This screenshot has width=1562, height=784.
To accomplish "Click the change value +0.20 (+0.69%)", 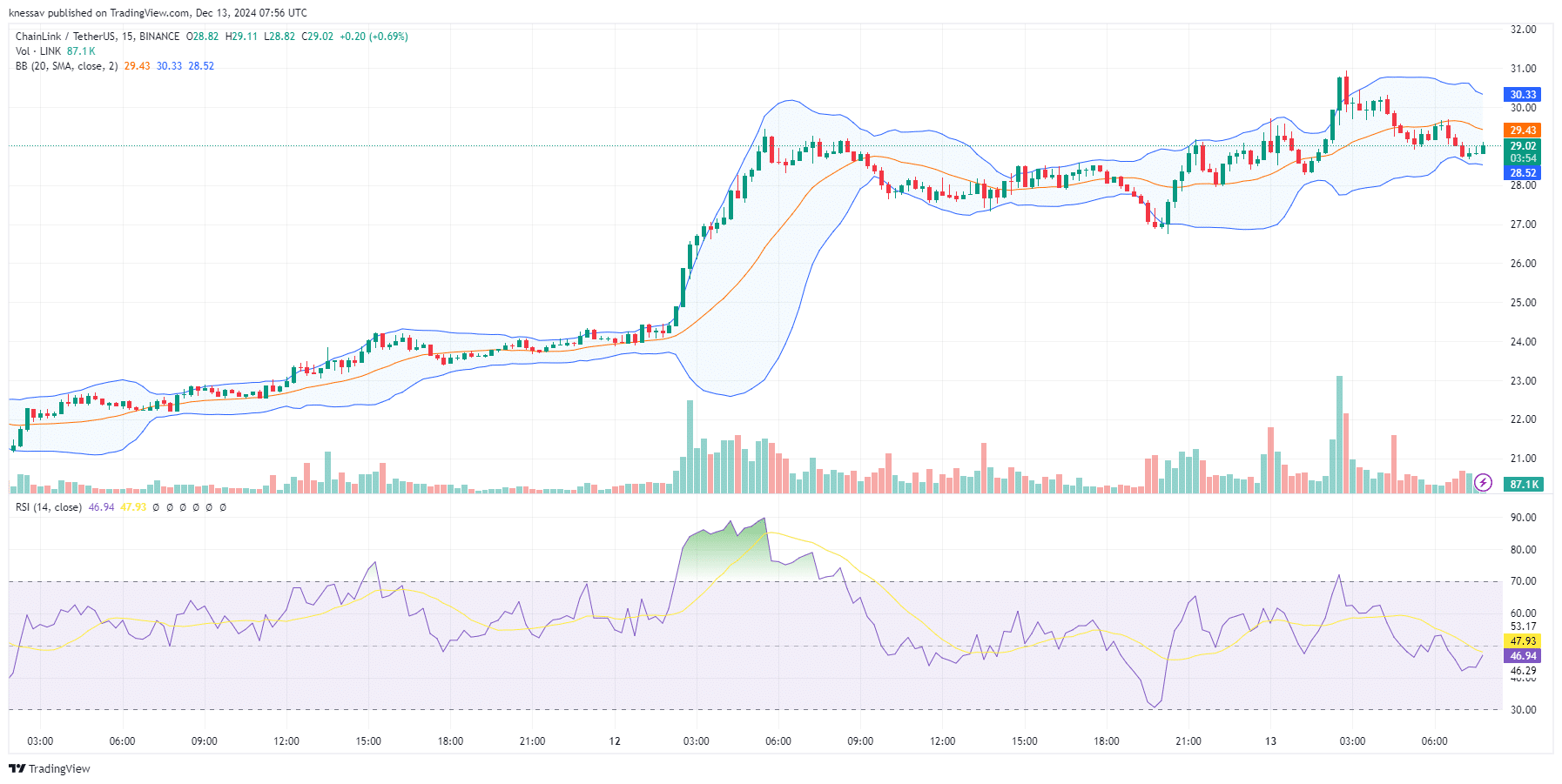I will 374,37.
